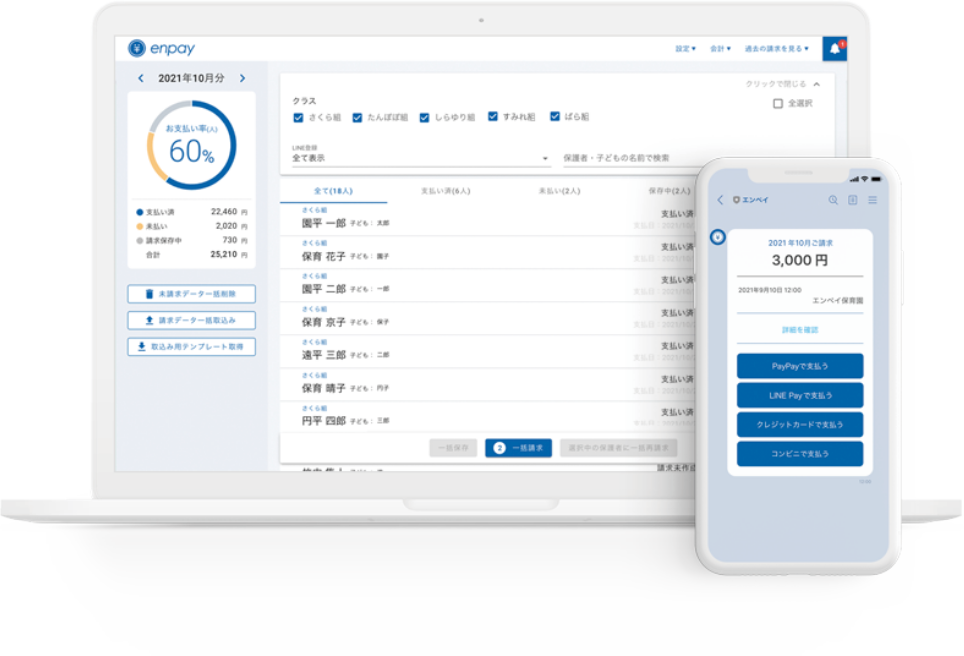Viewport: 964px width, 656px height.
Task: Go to previous month with left arrow
Action: point(141,78)
